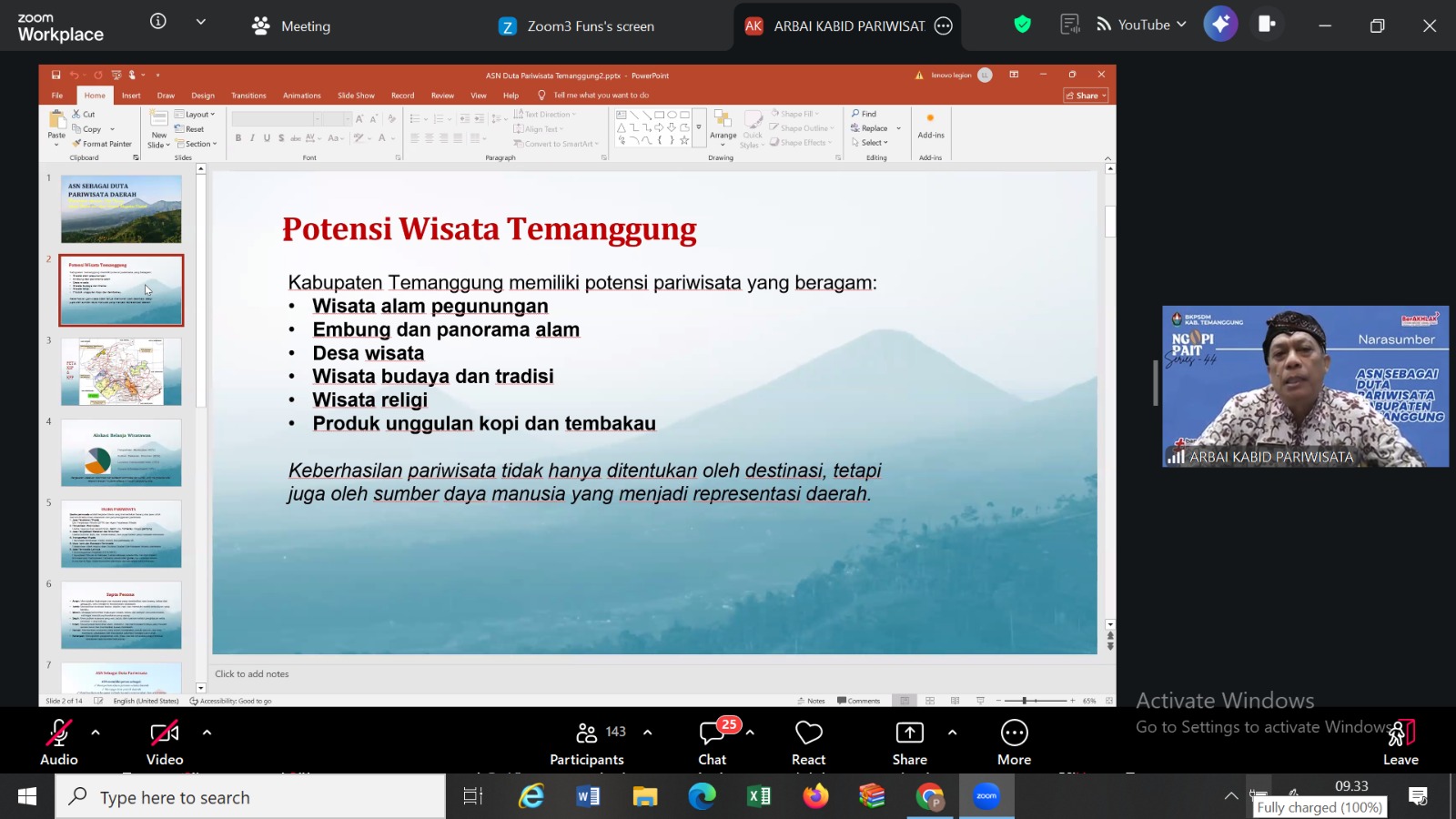Toggle Underline formatting in Font group

click(267, 138)
